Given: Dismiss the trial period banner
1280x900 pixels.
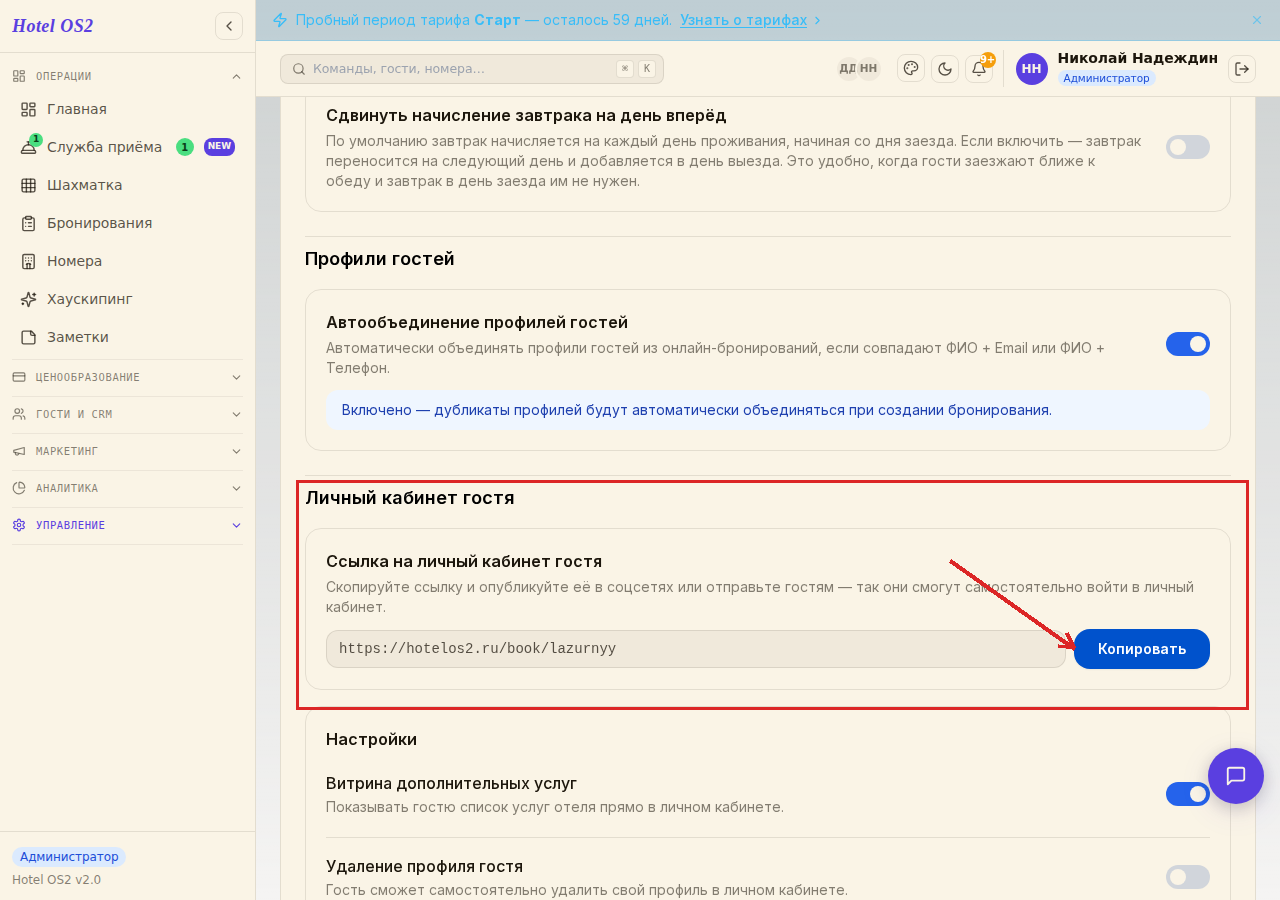Looking at the screenshot, I should coord(1257,20).
